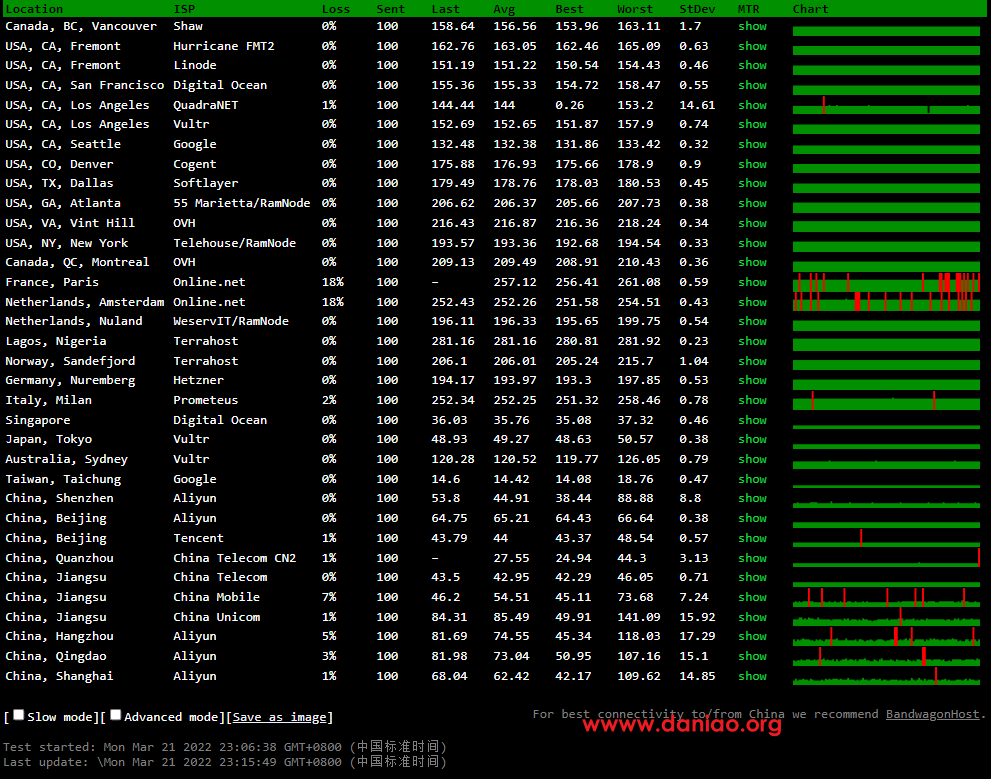Show MTR for Aliyun Hangzhou row

752,636
